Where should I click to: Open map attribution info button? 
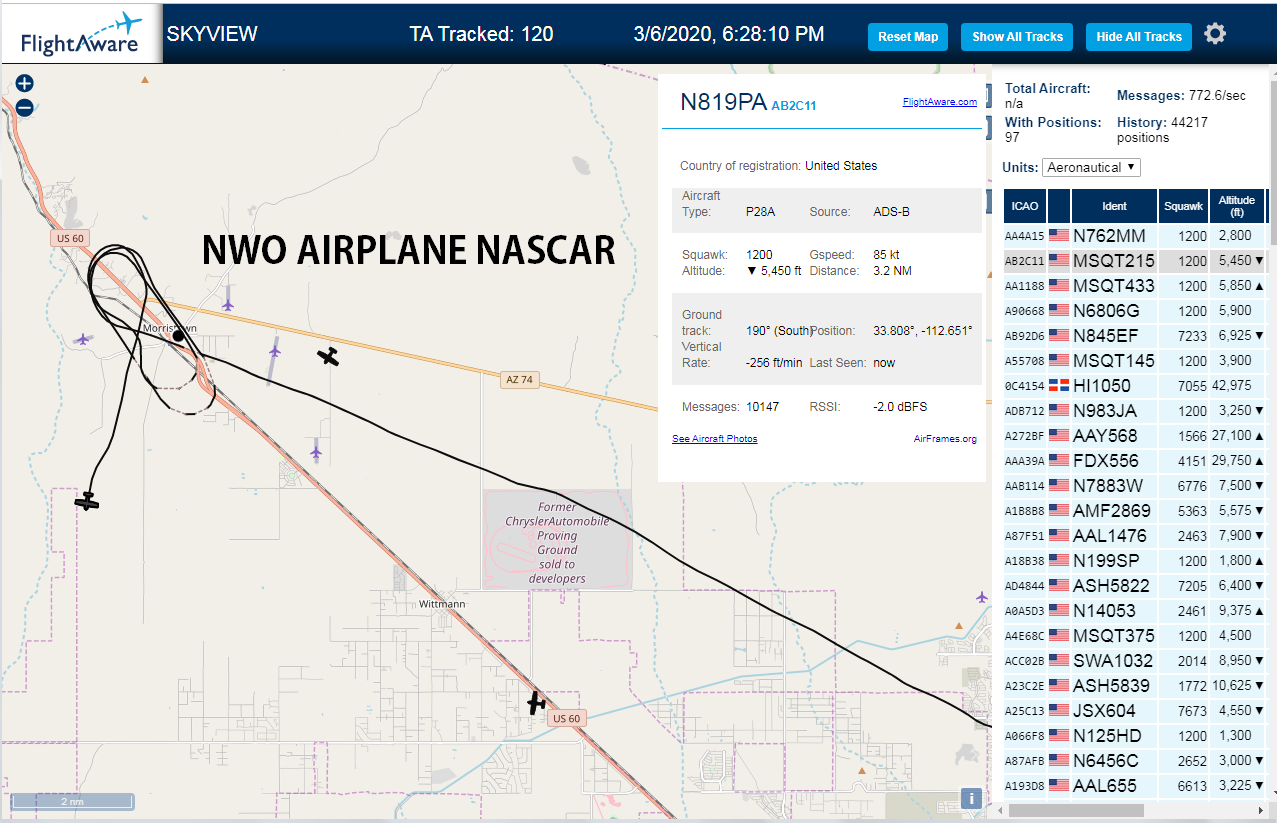(969, 798)
